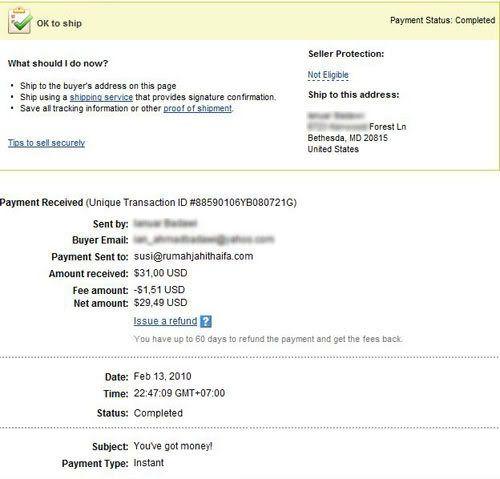
Task: Click the $31,00 USD amount received value
Action: coord(160,273)
